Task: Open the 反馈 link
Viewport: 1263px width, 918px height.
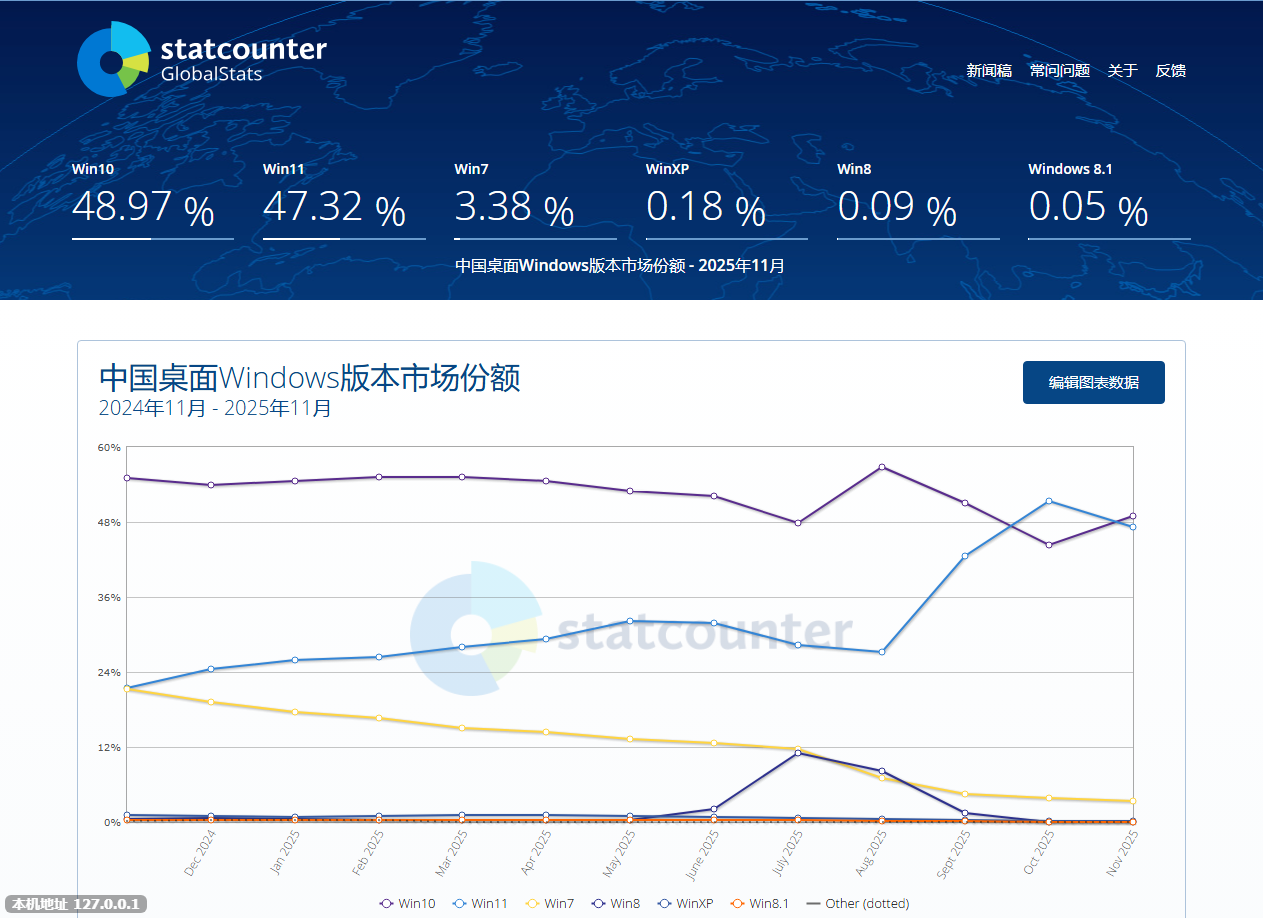Action: pyautogui.click(x=1171, y=71)
